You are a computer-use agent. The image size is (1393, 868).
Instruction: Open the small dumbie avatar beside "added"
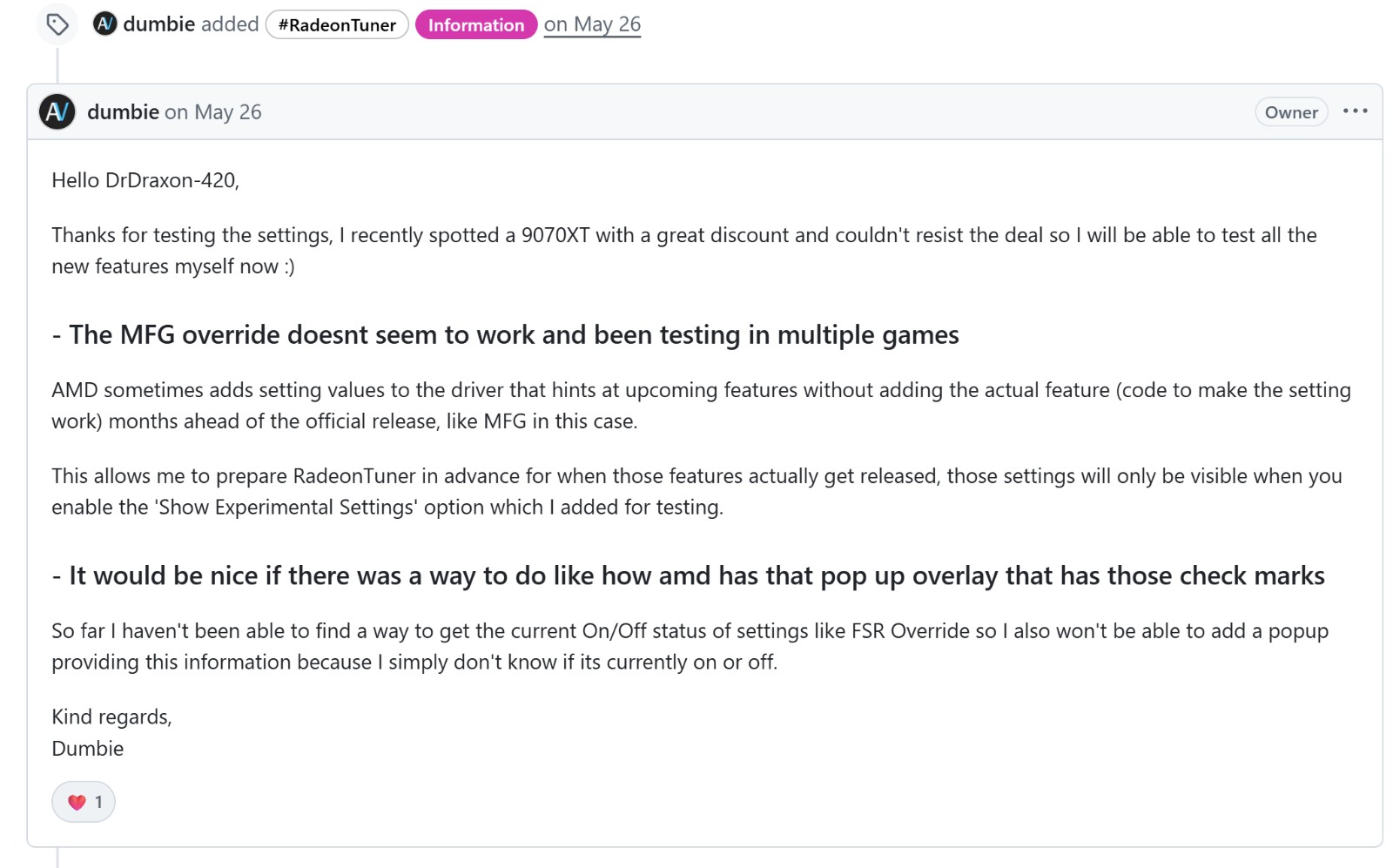coord(104,24)
